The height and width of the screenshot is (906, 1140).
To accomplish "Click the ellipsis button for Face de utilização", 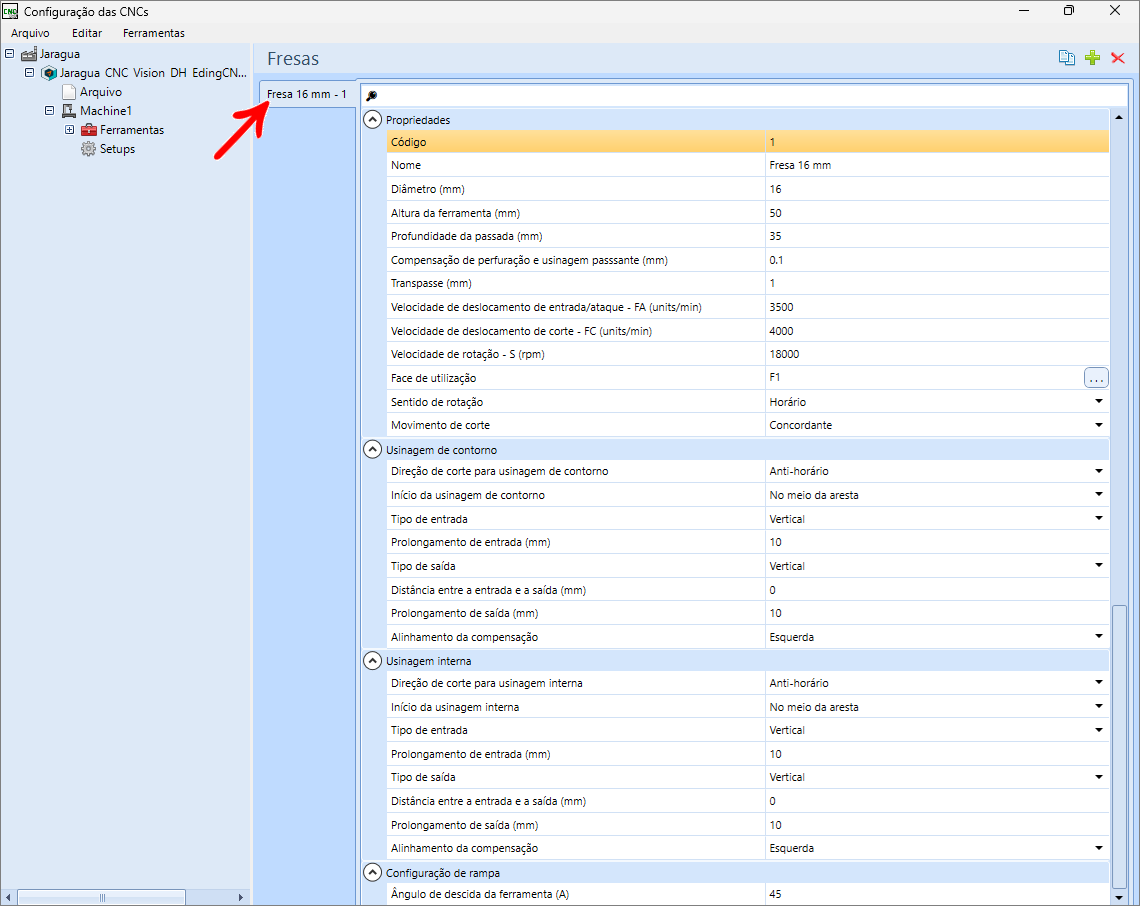I will (1096, 378).
